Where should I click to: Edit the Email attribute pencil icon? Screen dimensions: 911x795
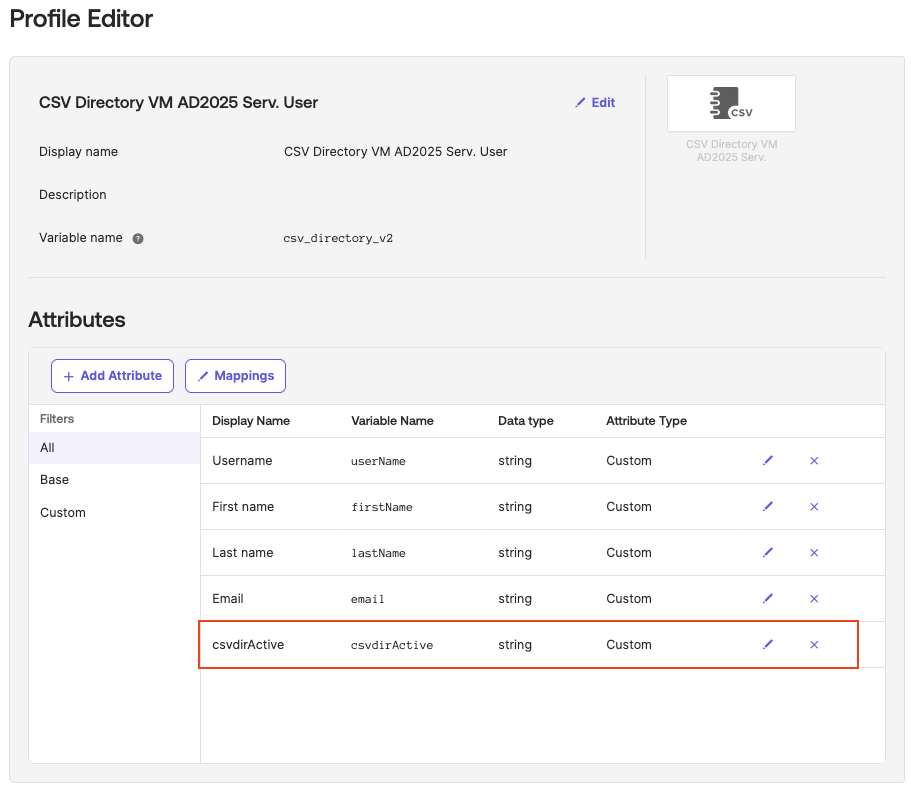pos(767,598)
